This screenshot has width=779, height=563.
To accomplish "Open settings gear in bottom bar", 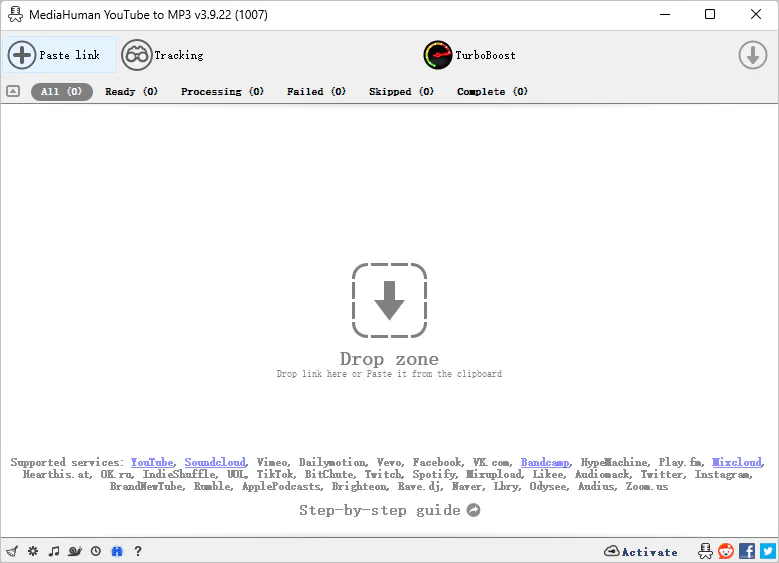I will pos(33,551).
